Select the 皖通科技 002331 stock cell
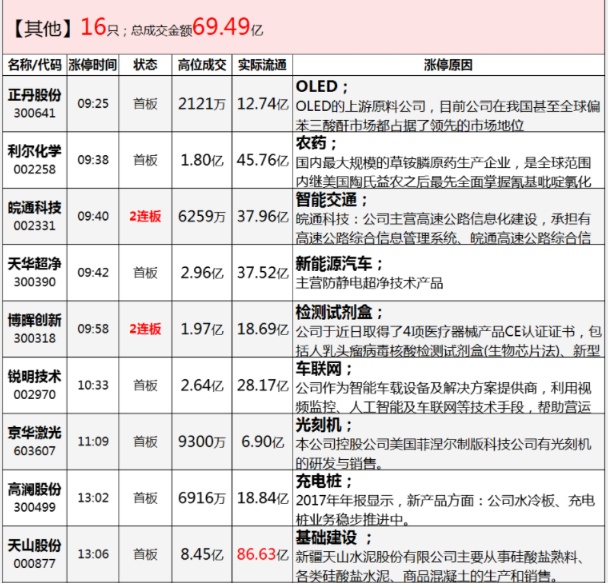Viewport: 608px width, 583px height. 35,216
